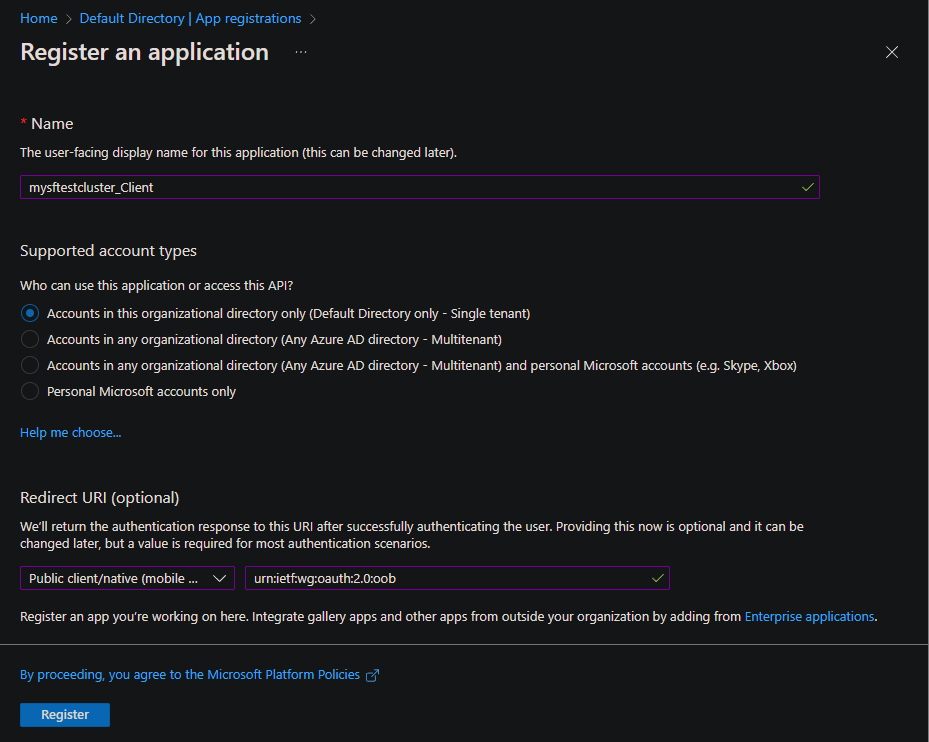Go to Home in the breadcrumb
The width and height of the screenshot is (929, 742).
point(39,18)
